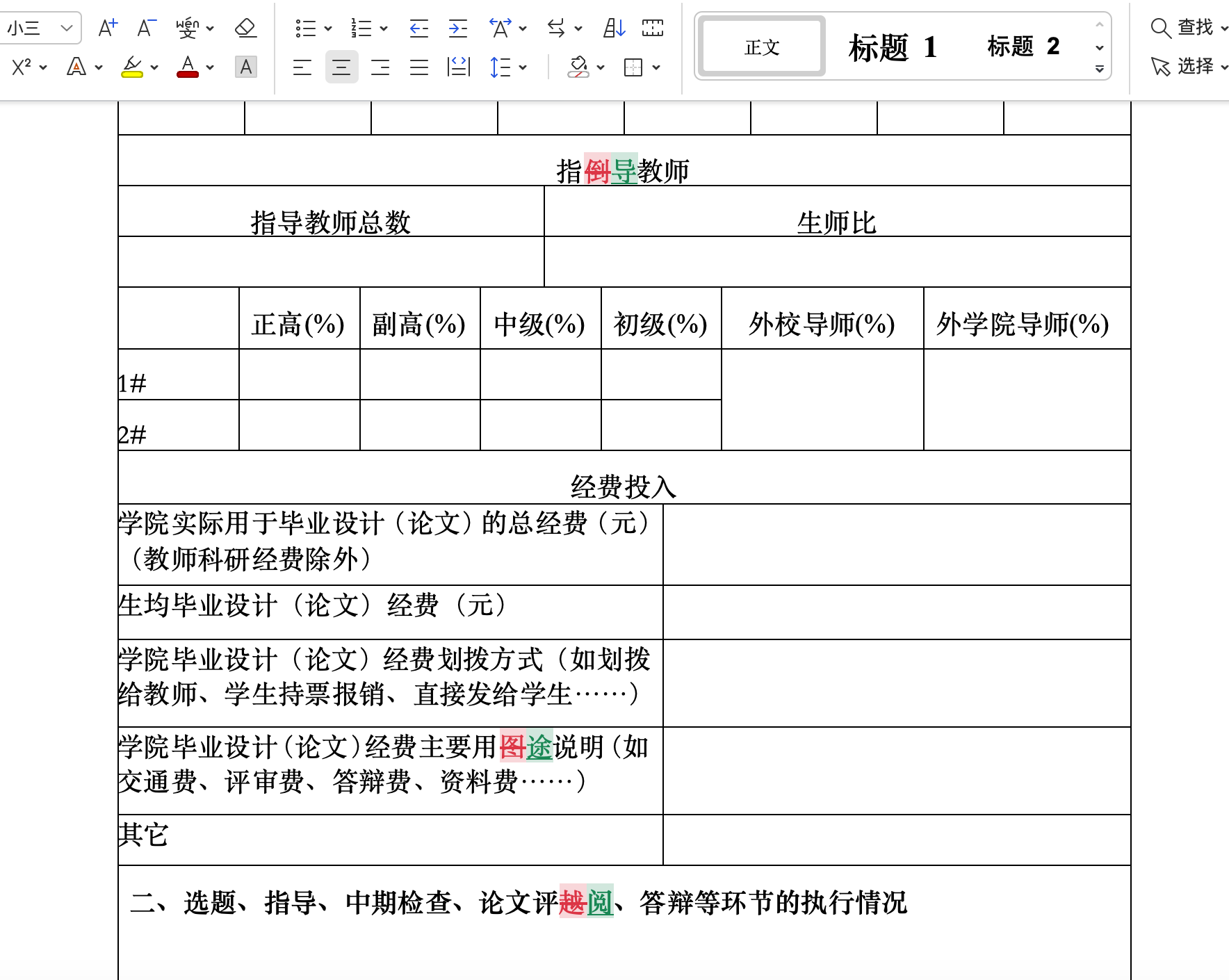Screen dimensions: 1229x980
Task: Click the decrease indent icon
Action: pyautogui.click(x=418, y=28)
